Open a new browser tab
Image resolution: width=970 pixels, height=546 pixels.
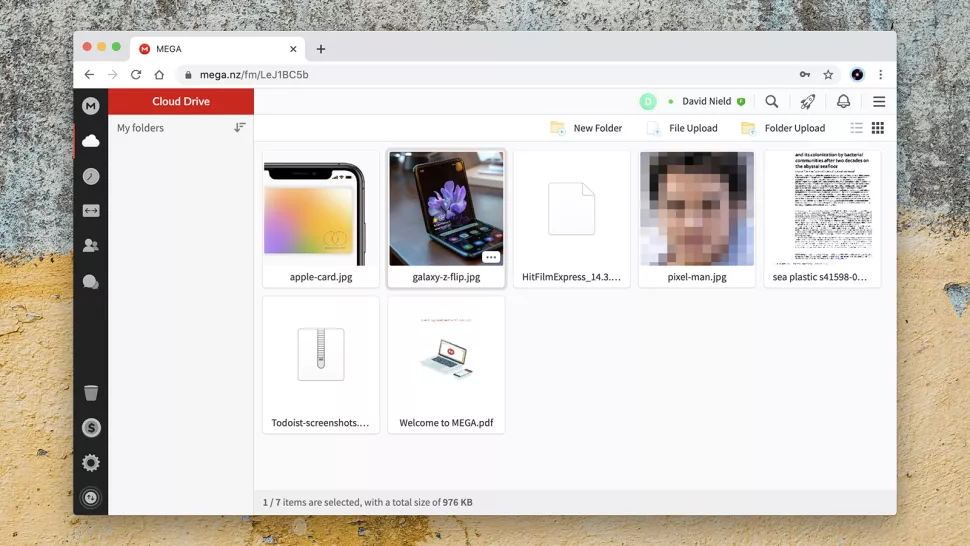[x=320, y=49]
